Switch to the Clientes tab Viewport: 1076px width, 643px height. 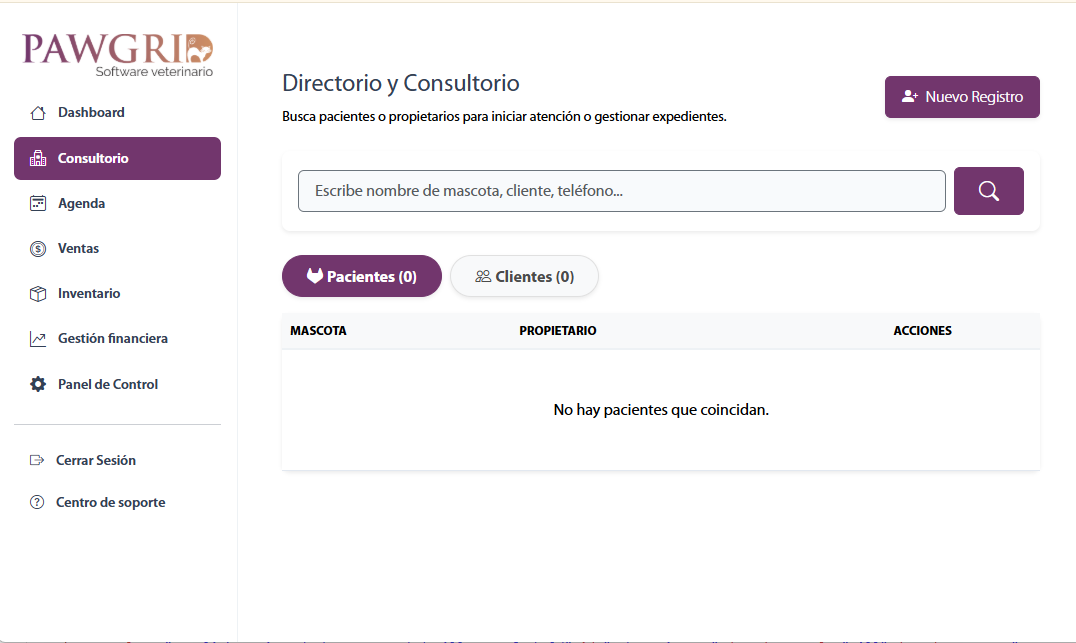point(524,276)
